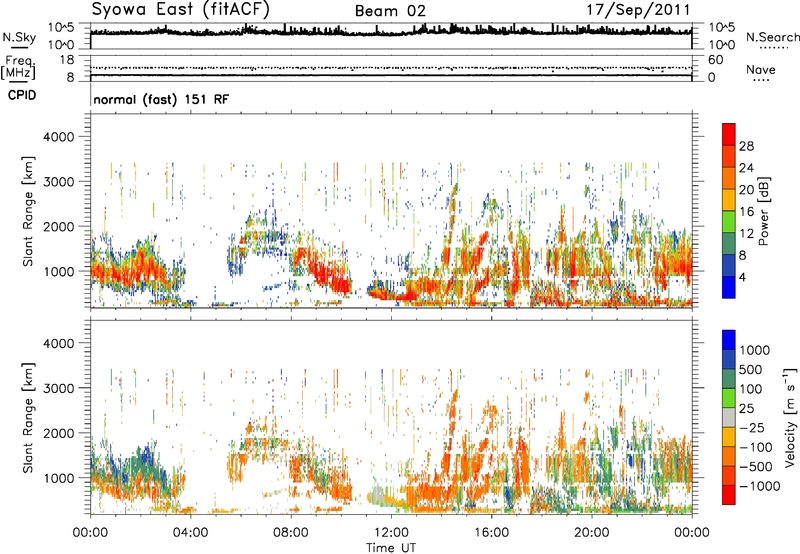Click the '100' positive velocity colorbar label
The height and width of the screenshot is (554, 800).
pos(750,389)
